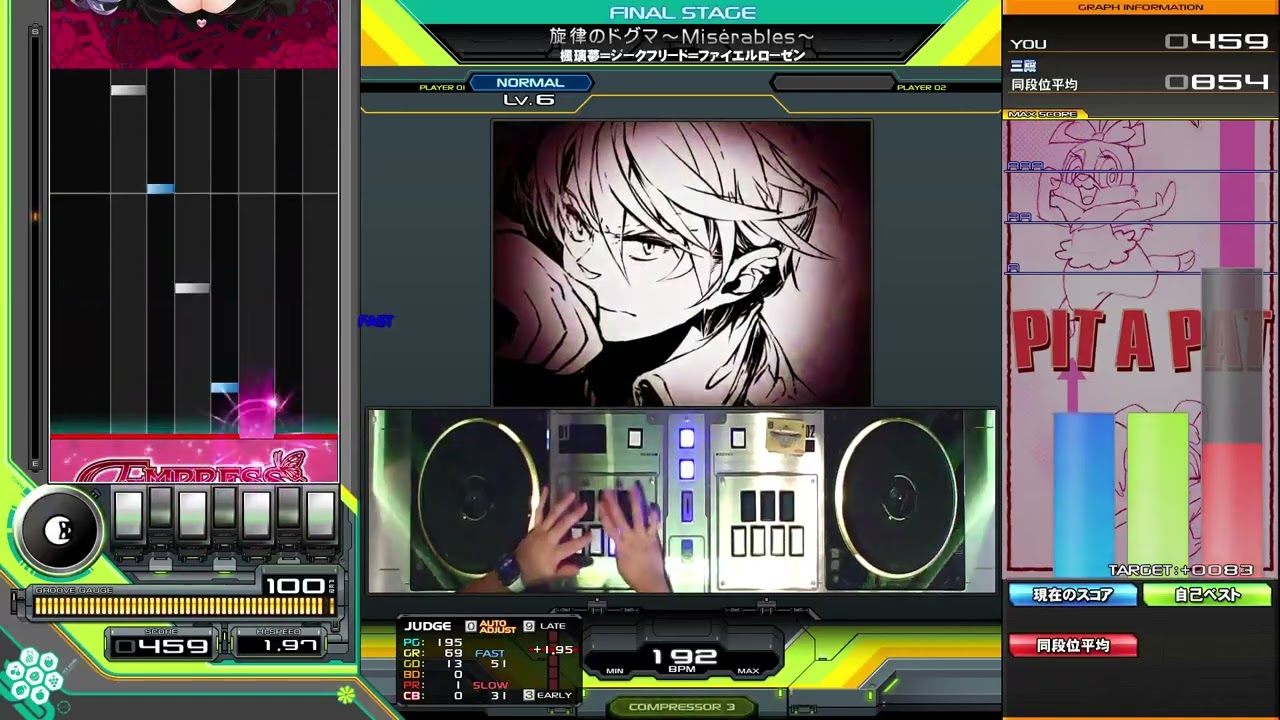This screenshot has width=1280, height=720.
Task: Click the red rank-average bar
Action: point(1233,510)
